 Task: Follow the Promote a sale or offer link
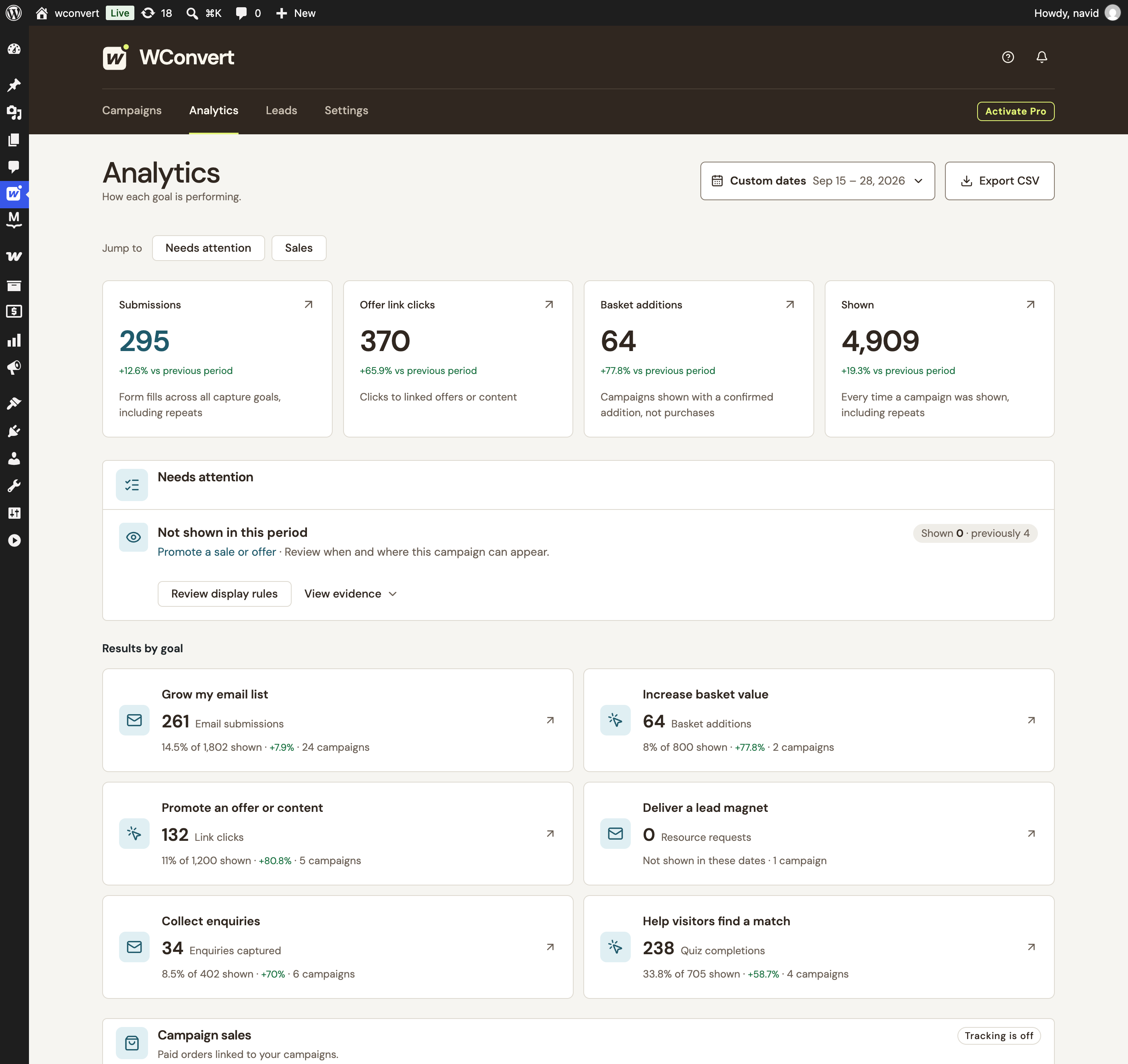click(x=217, y=552)
